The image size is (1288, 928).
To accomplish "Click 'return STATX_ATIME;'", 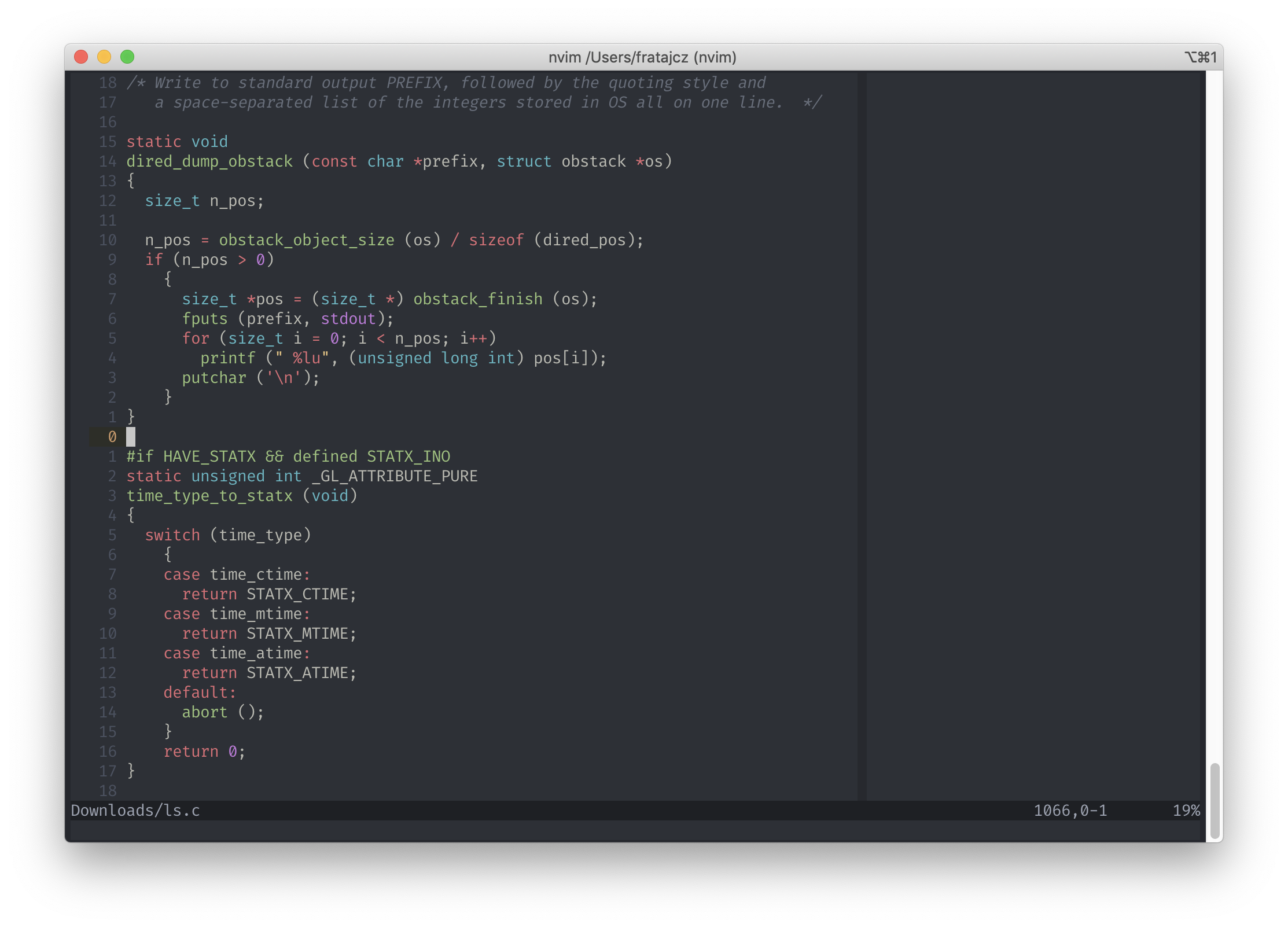I will [269, 673].
